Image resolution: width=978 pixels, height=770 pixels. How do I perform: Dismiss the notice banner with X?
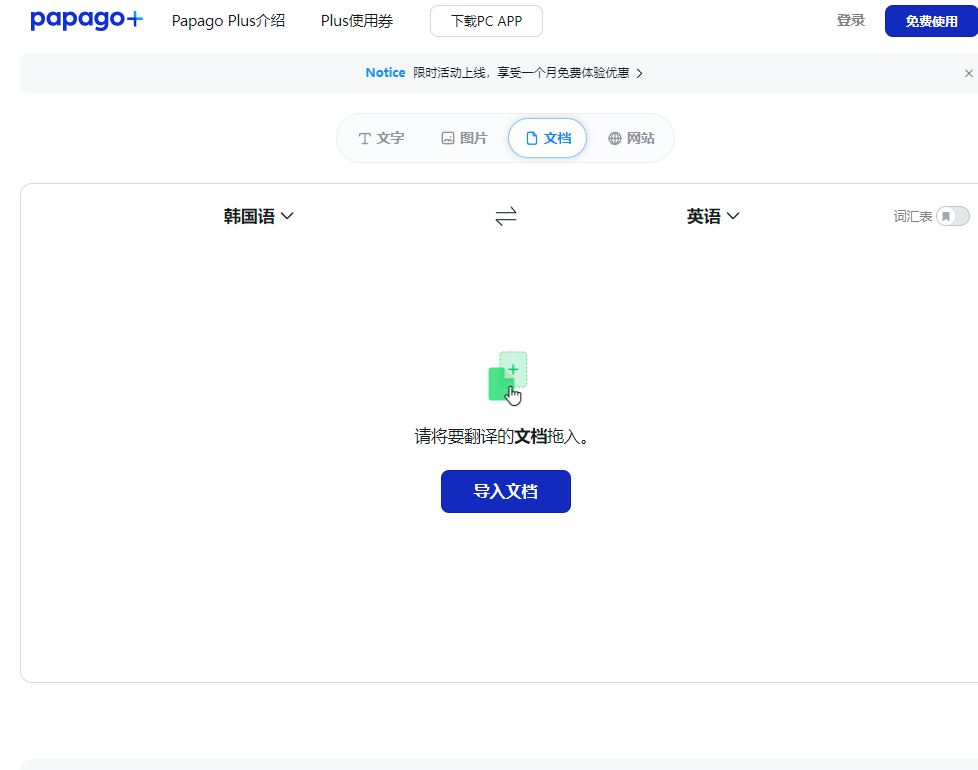tap(969, 74)
